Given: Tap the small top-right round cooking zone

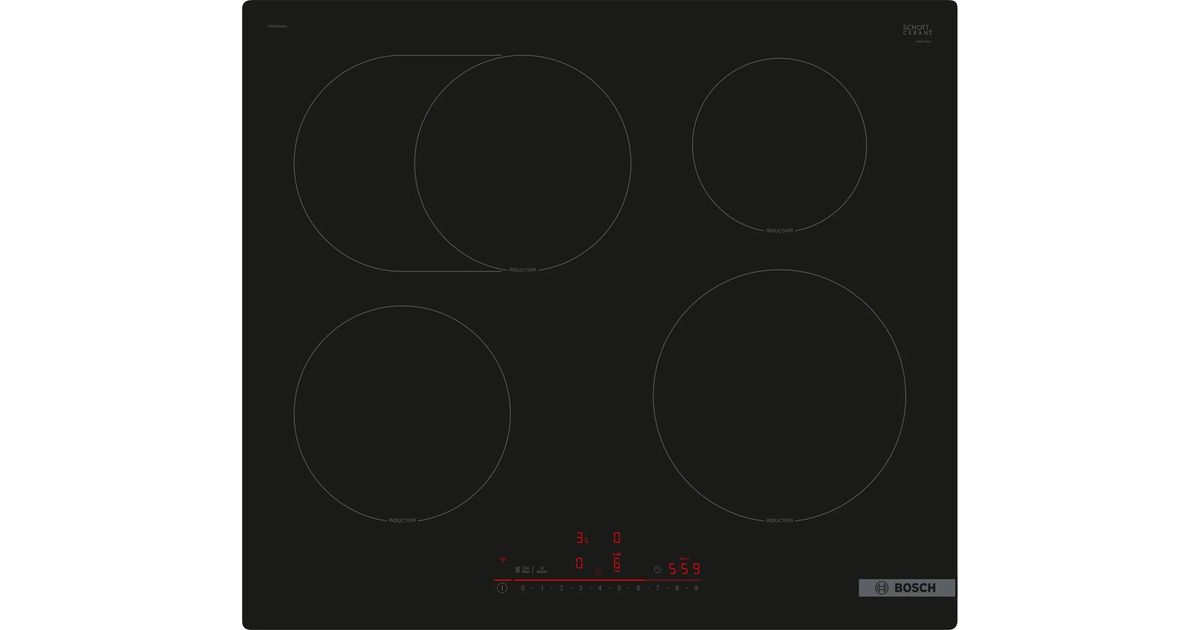Looking at the screenshot, I should (x=779, y=144).
